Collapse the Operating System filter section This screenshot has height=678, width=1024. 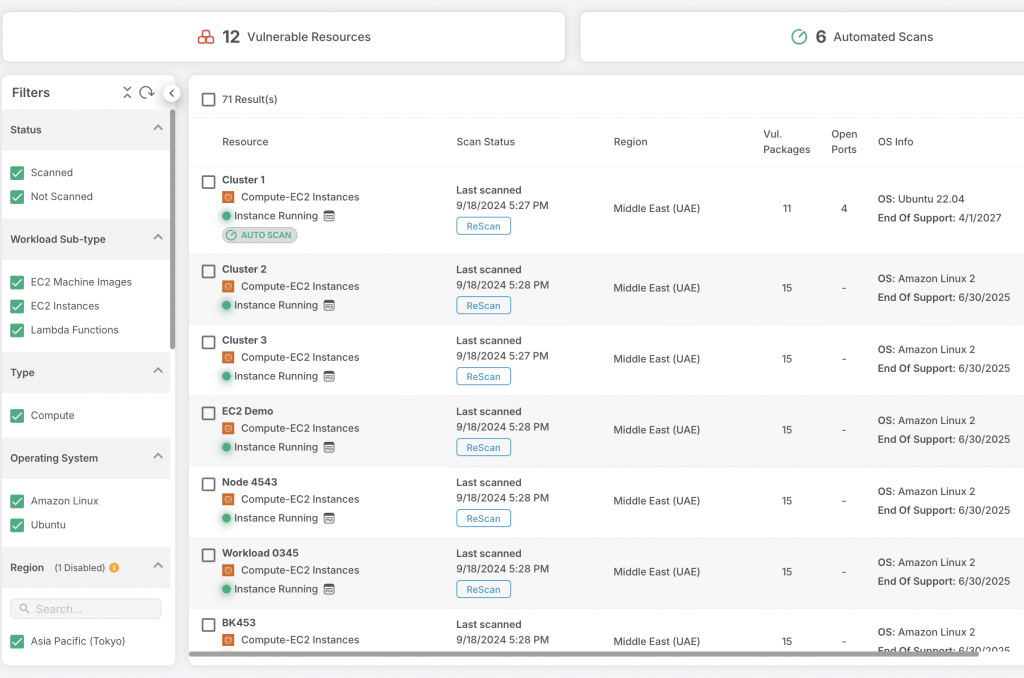157,457
